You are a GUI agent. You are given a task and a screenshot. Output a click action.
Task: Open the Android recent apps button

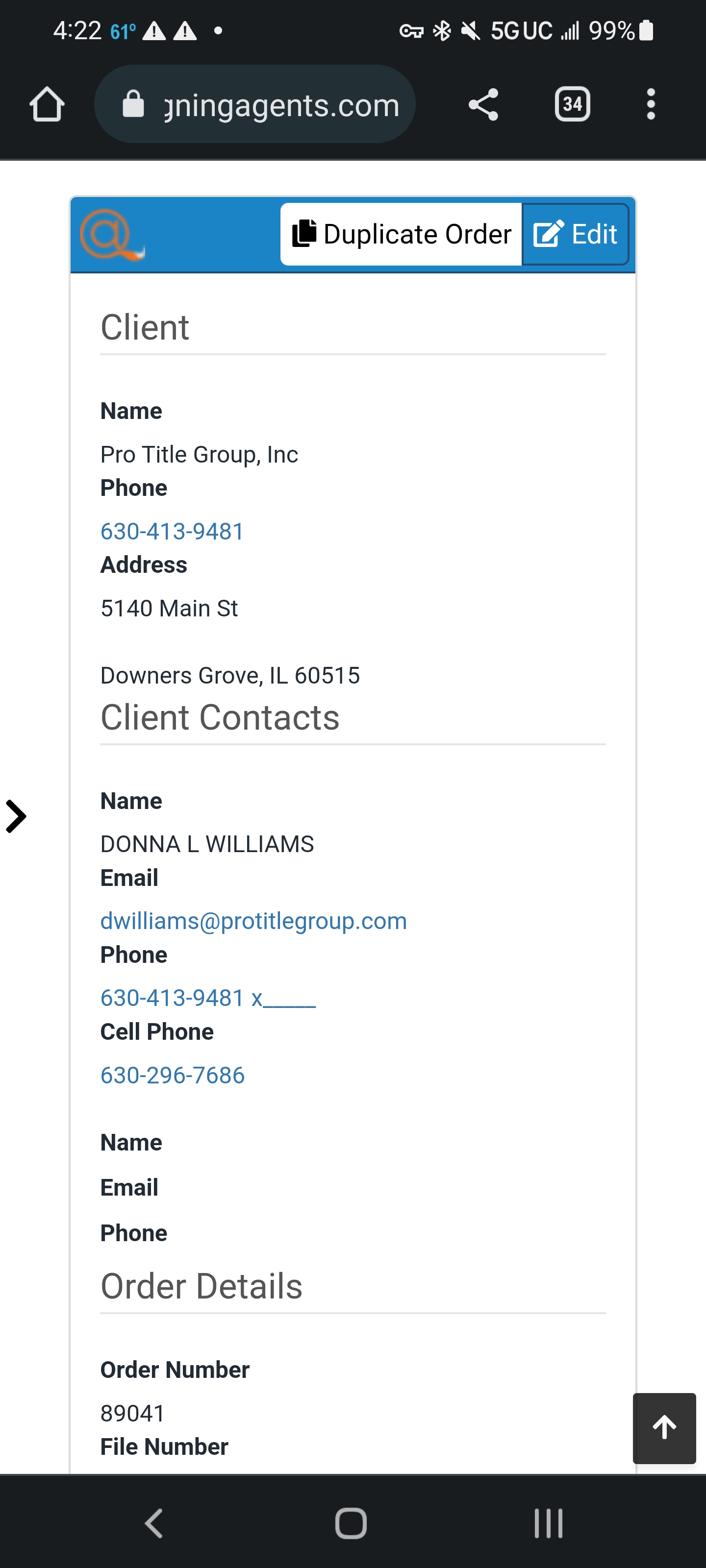[x=548, y=1523]
